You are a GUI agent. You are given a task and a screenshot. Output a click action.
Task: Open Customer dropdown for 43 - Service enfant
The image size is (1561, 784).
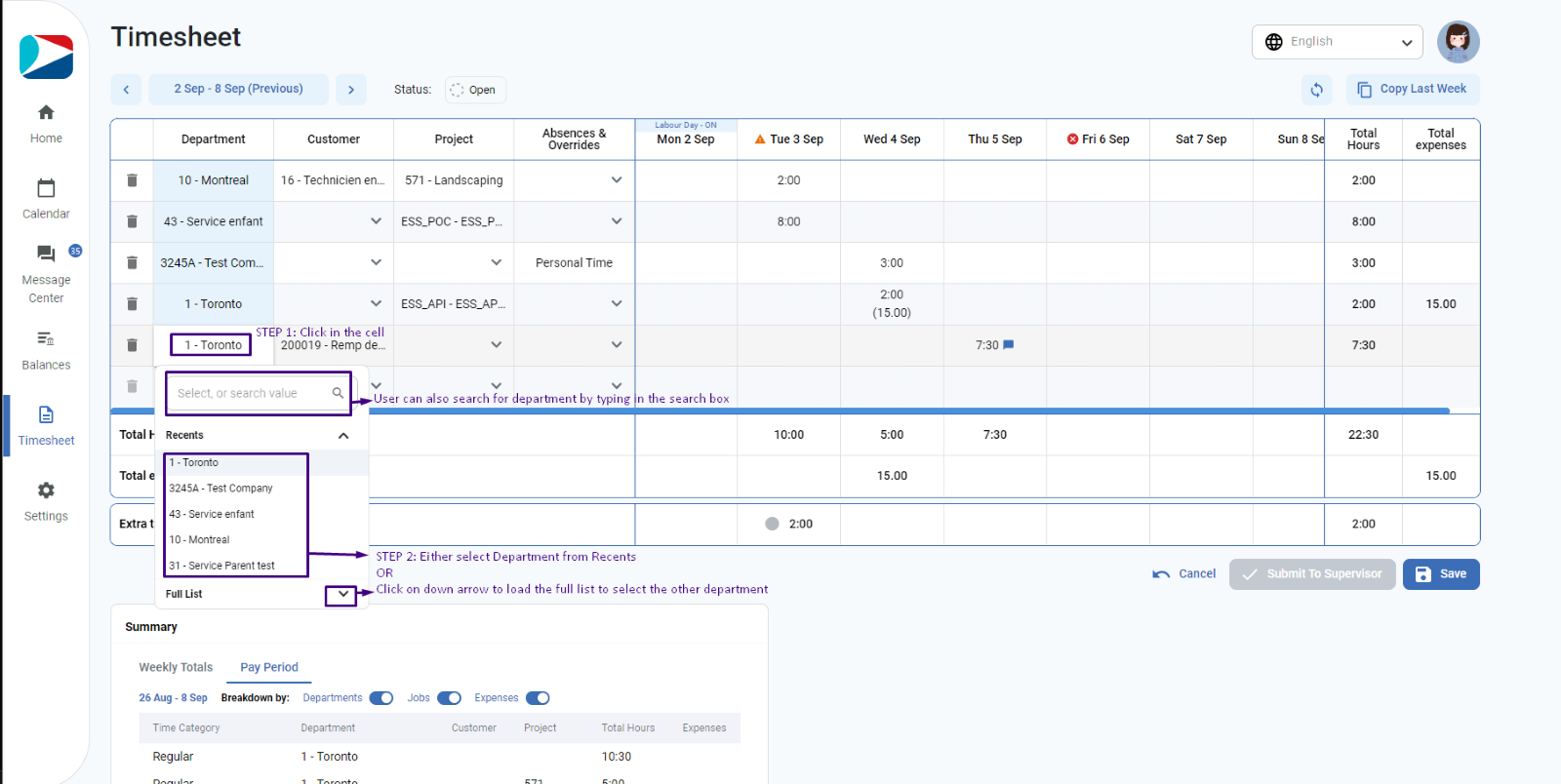[376, 221]
